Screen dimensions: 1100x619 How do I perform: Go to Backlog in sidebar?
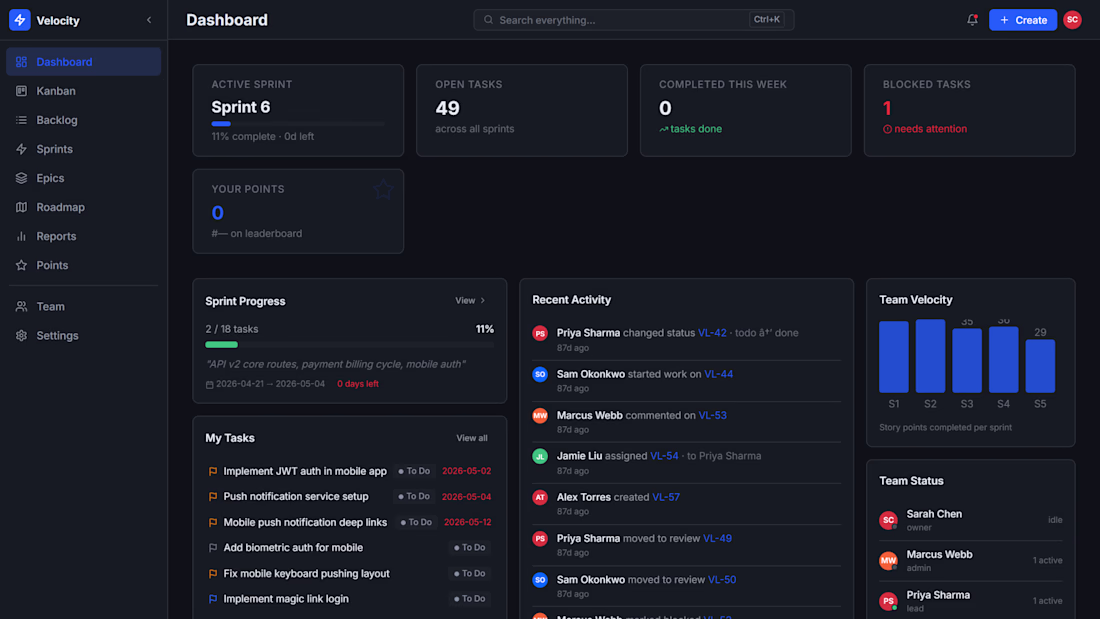pos(83,120)
